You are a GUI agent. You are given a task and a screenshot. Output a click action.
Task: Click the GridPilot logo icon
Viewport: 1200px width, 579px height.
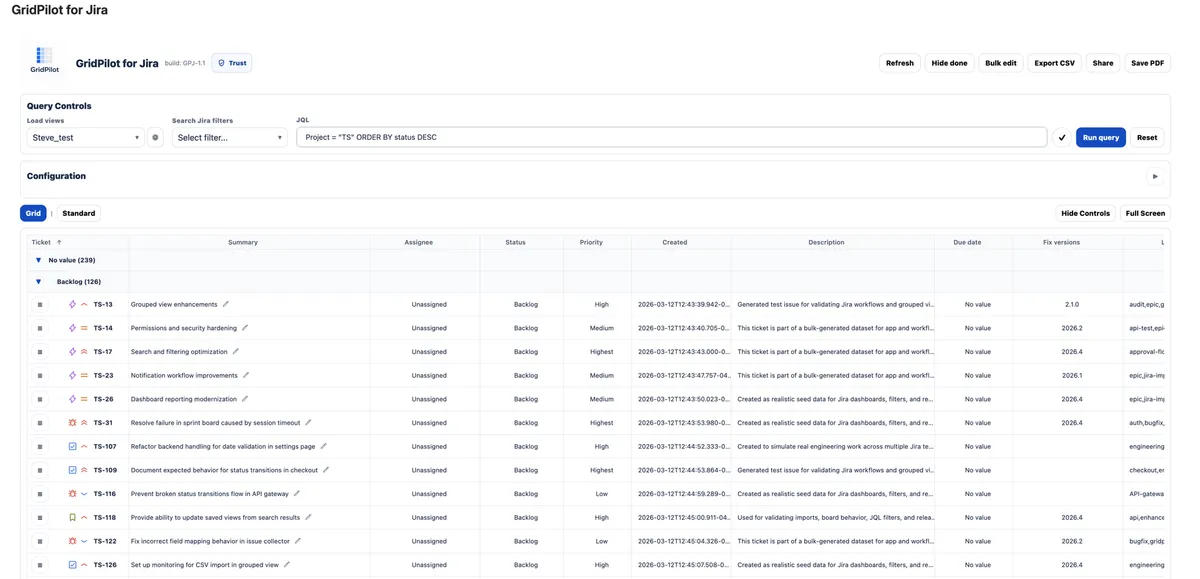[x=44, y=60]
